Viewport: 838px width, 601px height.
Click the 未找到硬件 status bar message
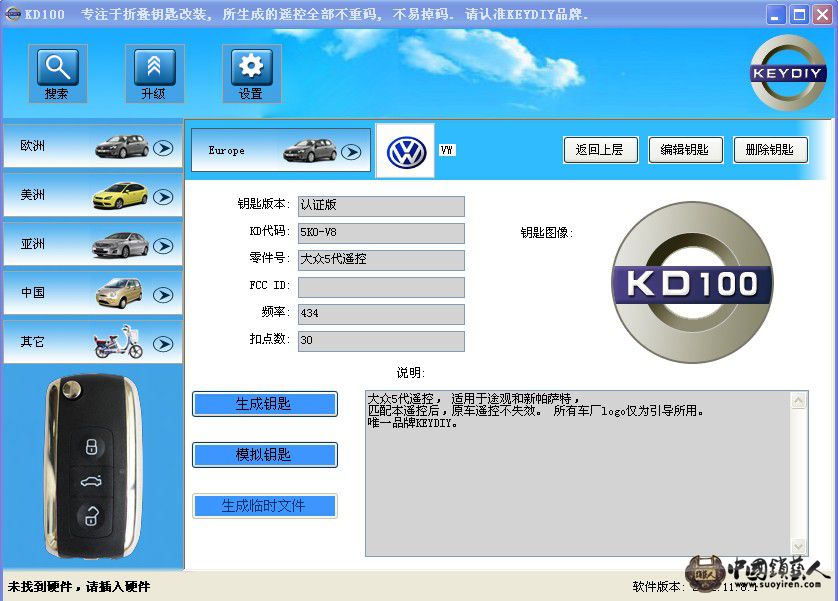pos(79,587)
